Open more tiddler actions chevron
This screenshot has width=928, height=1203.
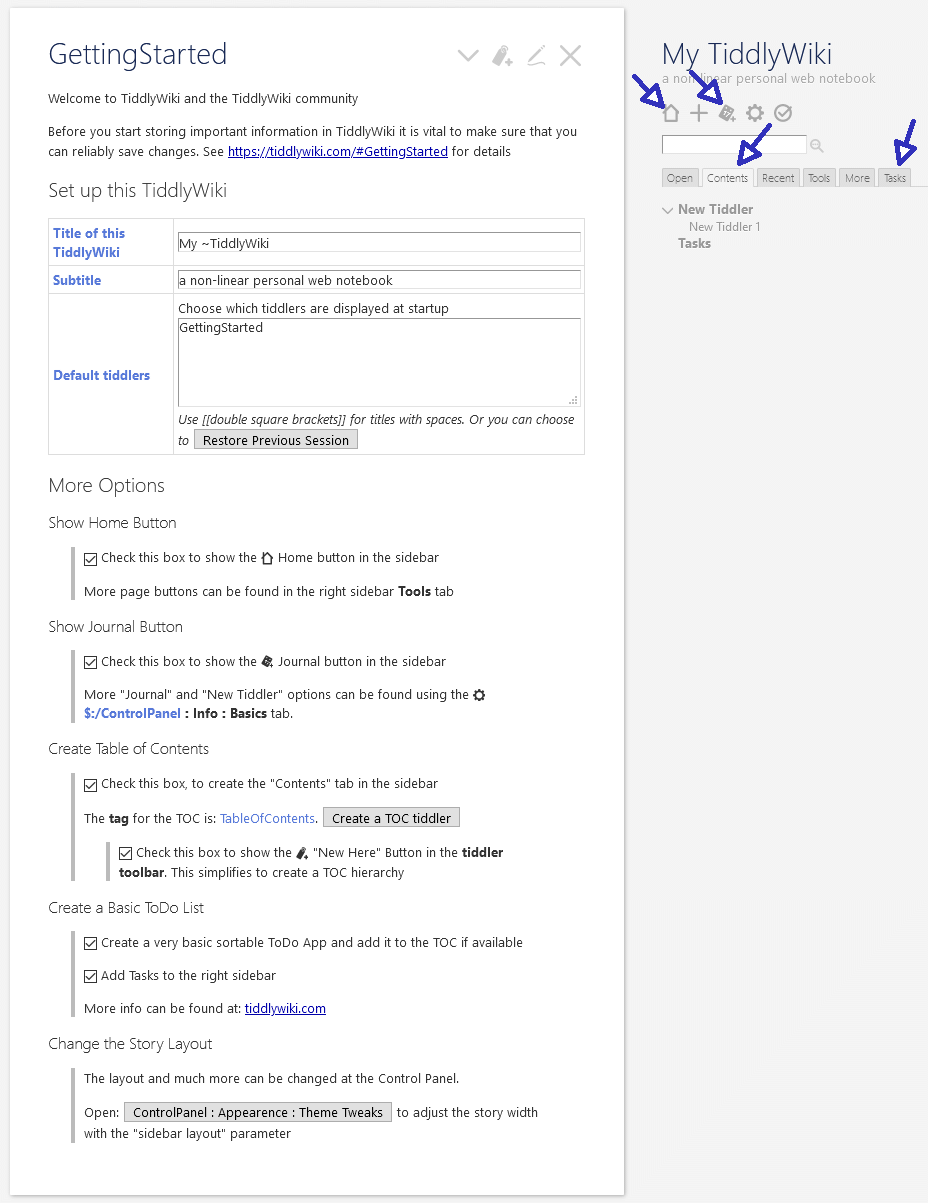[468, 56]
